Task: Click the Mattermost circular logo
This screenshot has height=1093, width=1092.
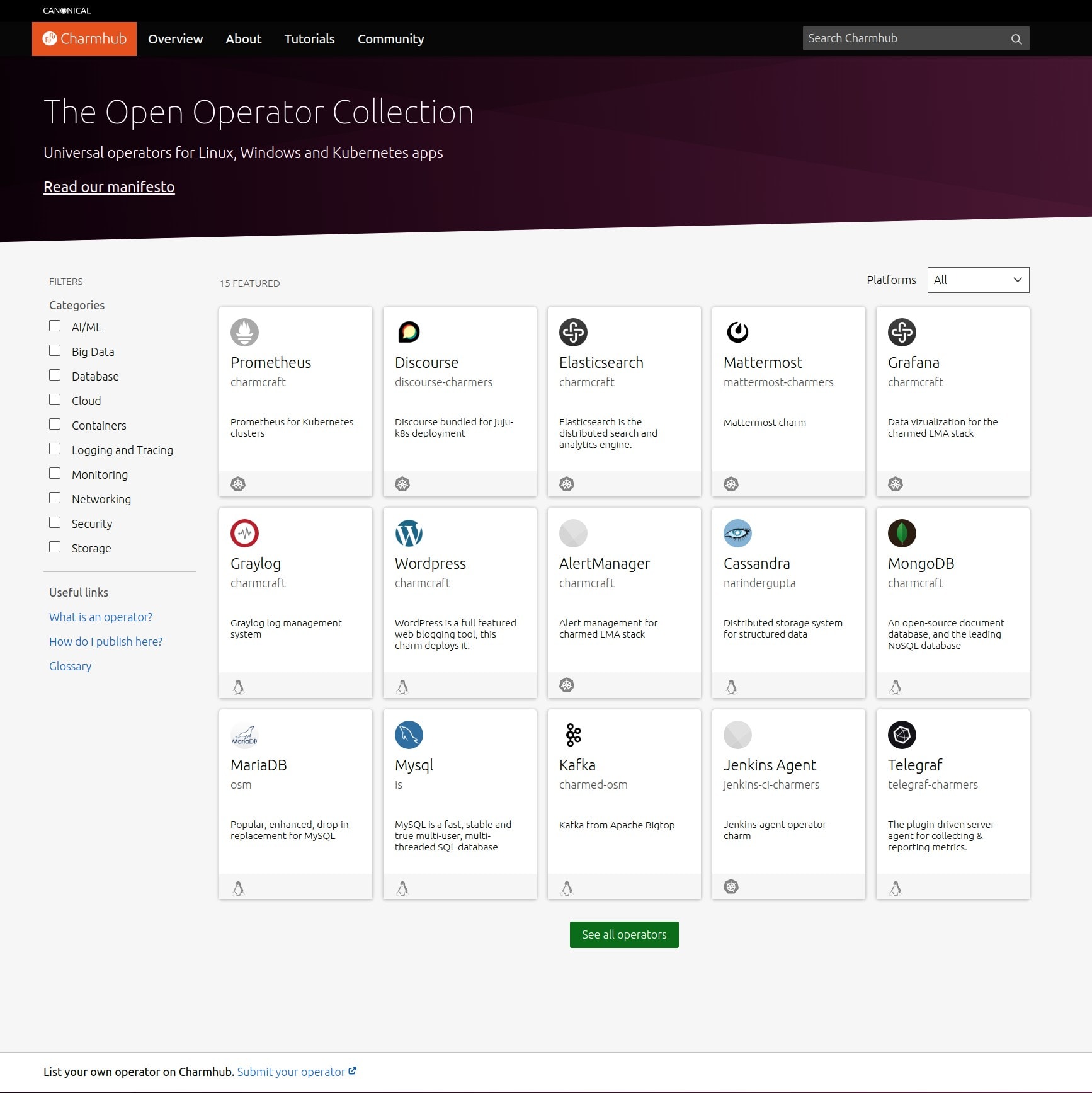Action: click(x=737, y=332)
